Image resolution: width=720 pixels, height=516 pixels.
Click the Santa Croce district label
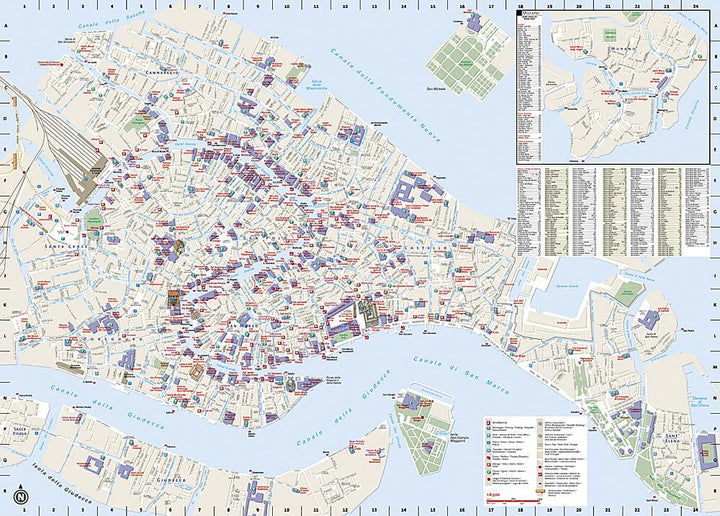point(66,247)
